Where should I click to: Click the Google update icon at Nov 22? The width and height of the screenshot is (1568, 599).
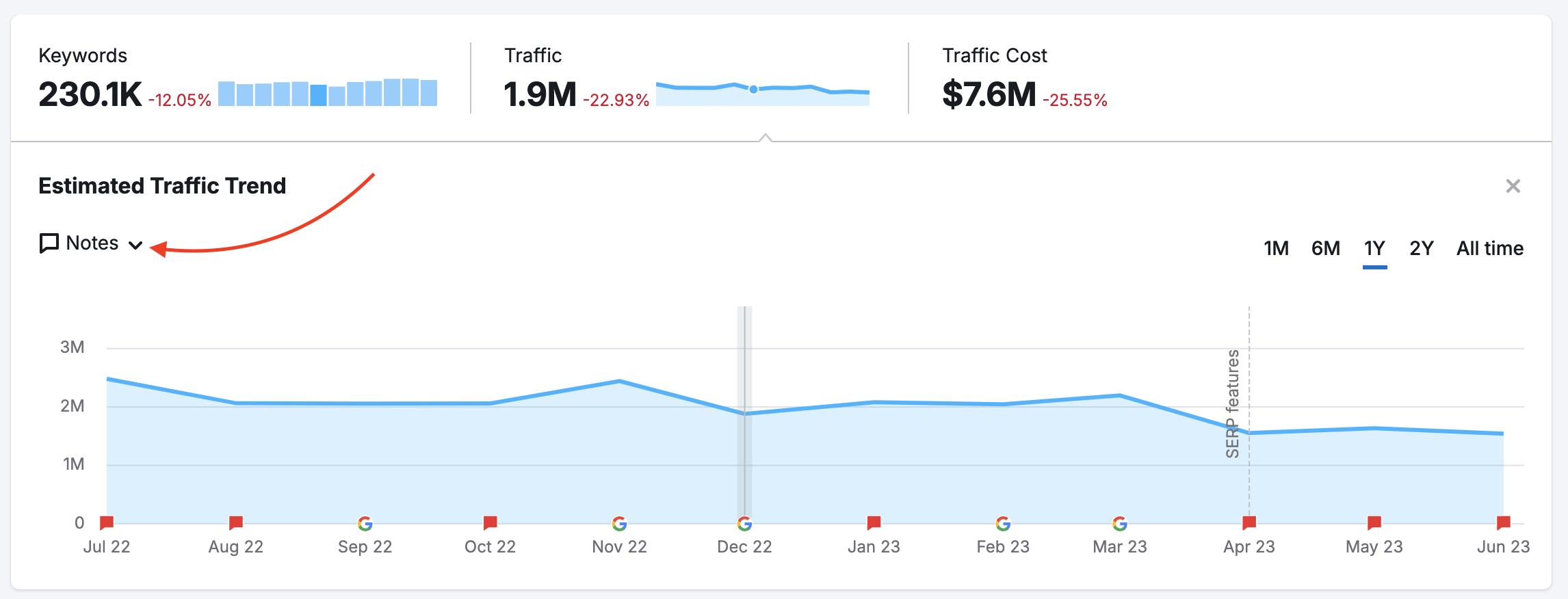[619, 524]
